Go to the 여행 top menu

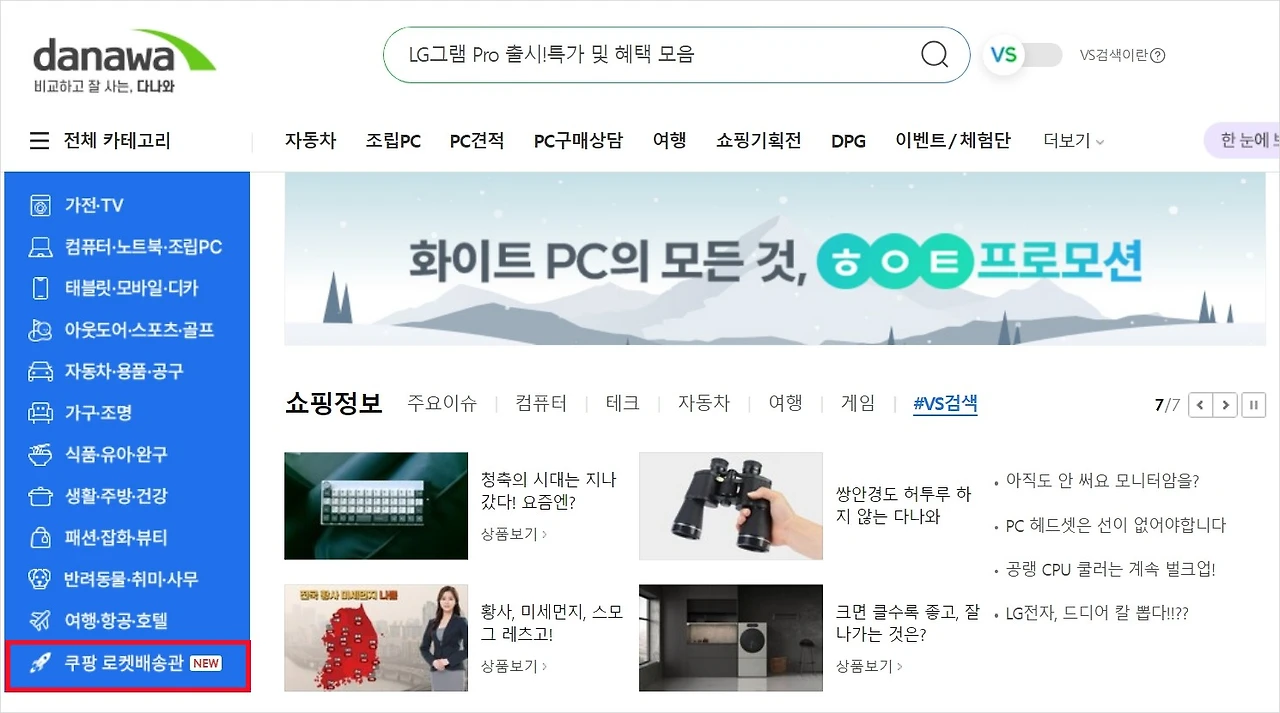670,140
